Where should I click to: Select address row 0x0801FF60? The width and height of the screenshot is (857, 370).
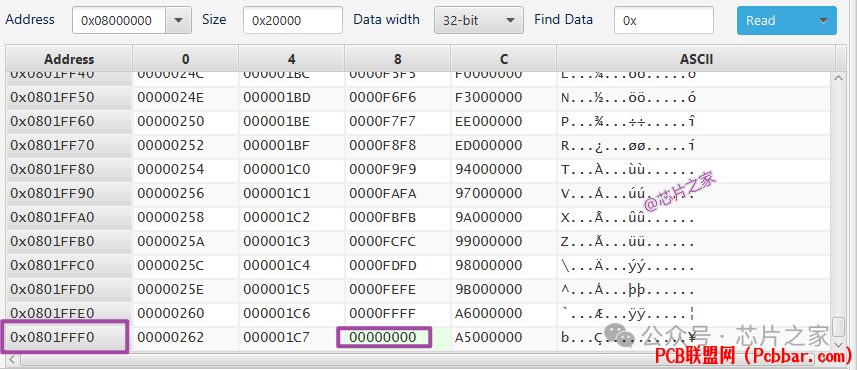pos(69,121)
